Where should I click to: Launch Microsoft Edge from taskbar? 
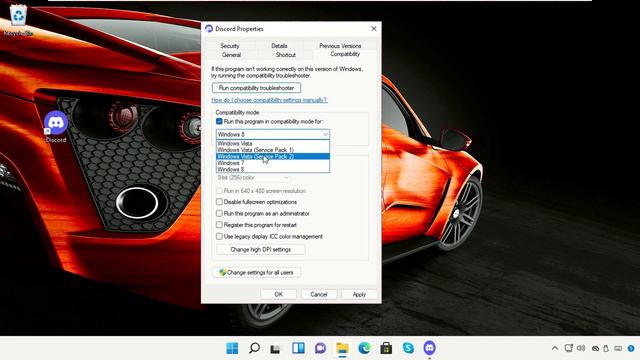pos(364,348)
